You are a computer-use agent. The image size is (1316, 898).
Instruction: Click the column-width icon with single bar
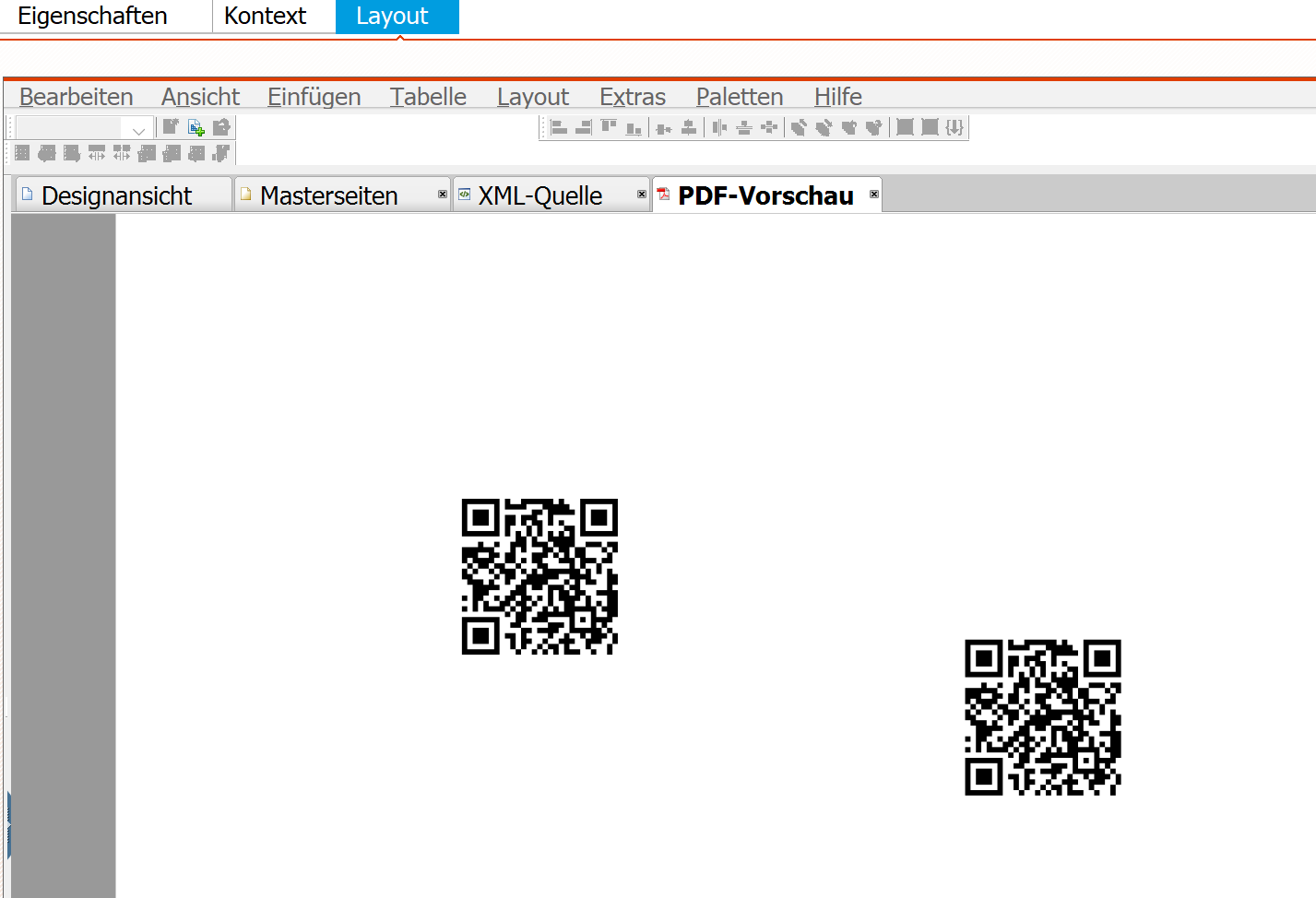click(x=97, y=153)
